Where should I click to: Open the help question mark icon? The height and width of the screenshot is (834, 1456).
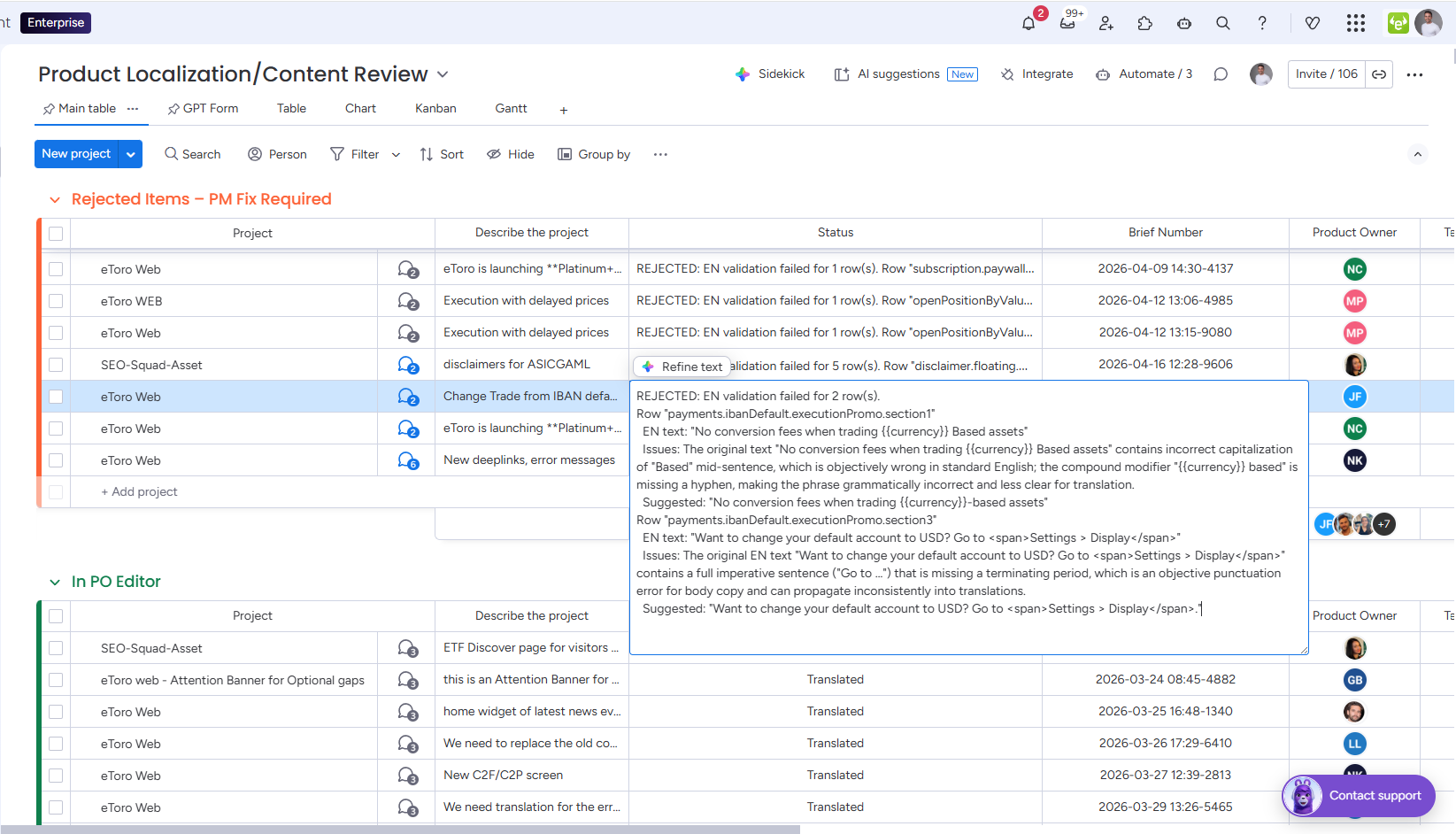click(1262, 23)
